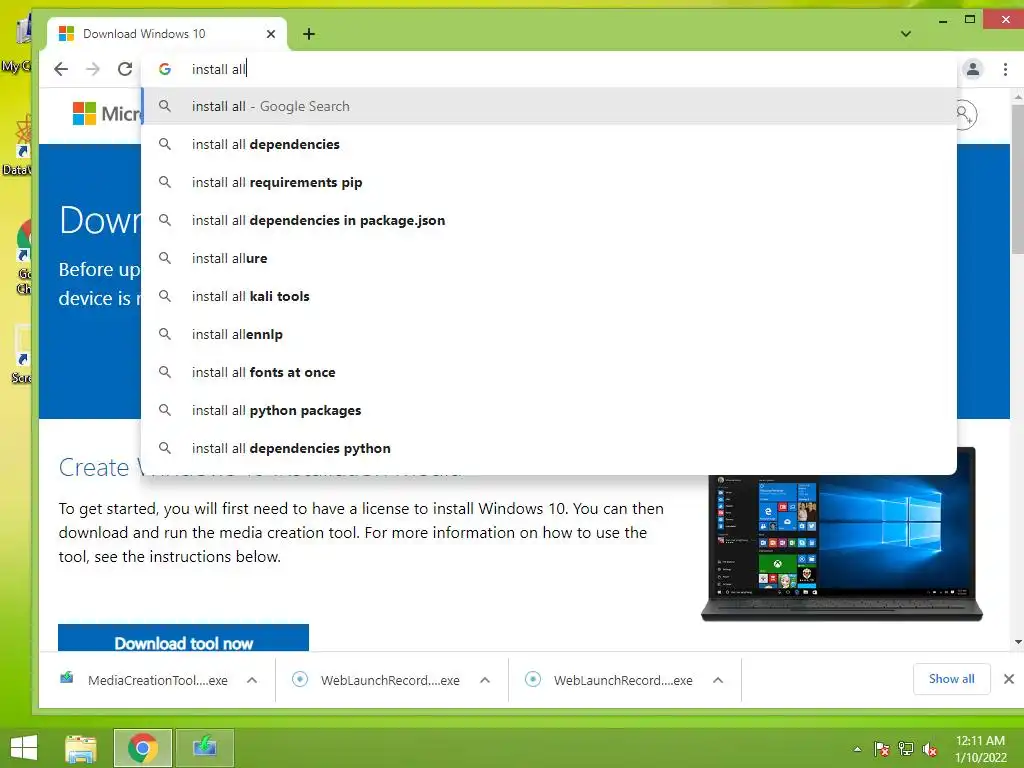Go back using the browser back arrow
Image resolution: width=1024 pixels, height=768 pixels.
61,69
